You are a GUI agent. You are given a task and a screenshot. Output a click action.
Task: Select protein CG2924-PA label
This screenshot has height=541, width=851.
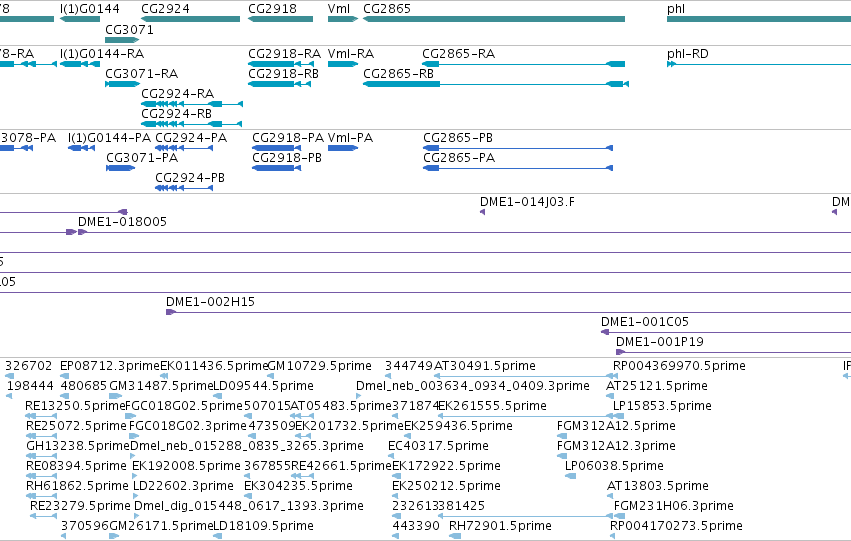[191, 138]
